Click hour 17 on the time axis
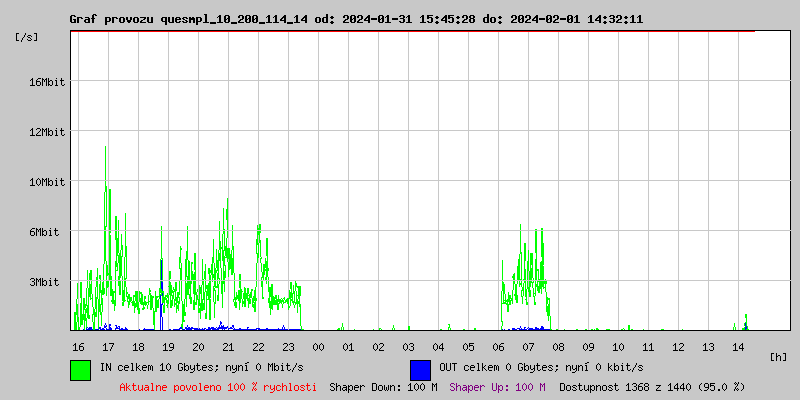Viewport: 800px width, 400px height. click(x=108, y=346)
